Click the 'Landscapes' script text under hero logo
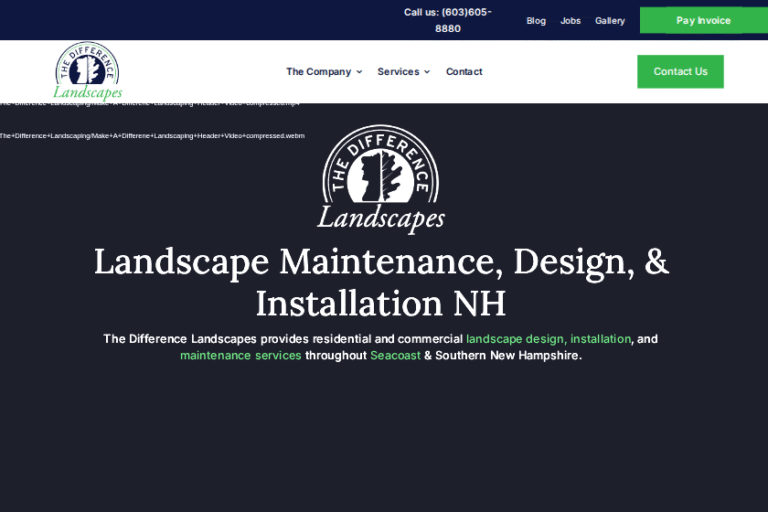 coord(381,218)
